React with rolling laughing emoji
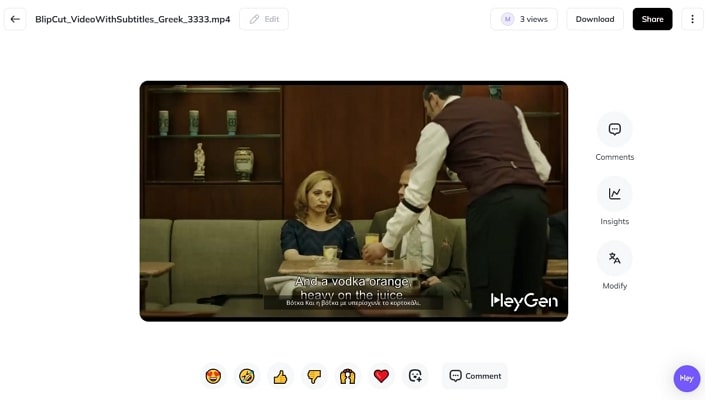This screenshot has height=400, width=705. (x=247, y=376)
